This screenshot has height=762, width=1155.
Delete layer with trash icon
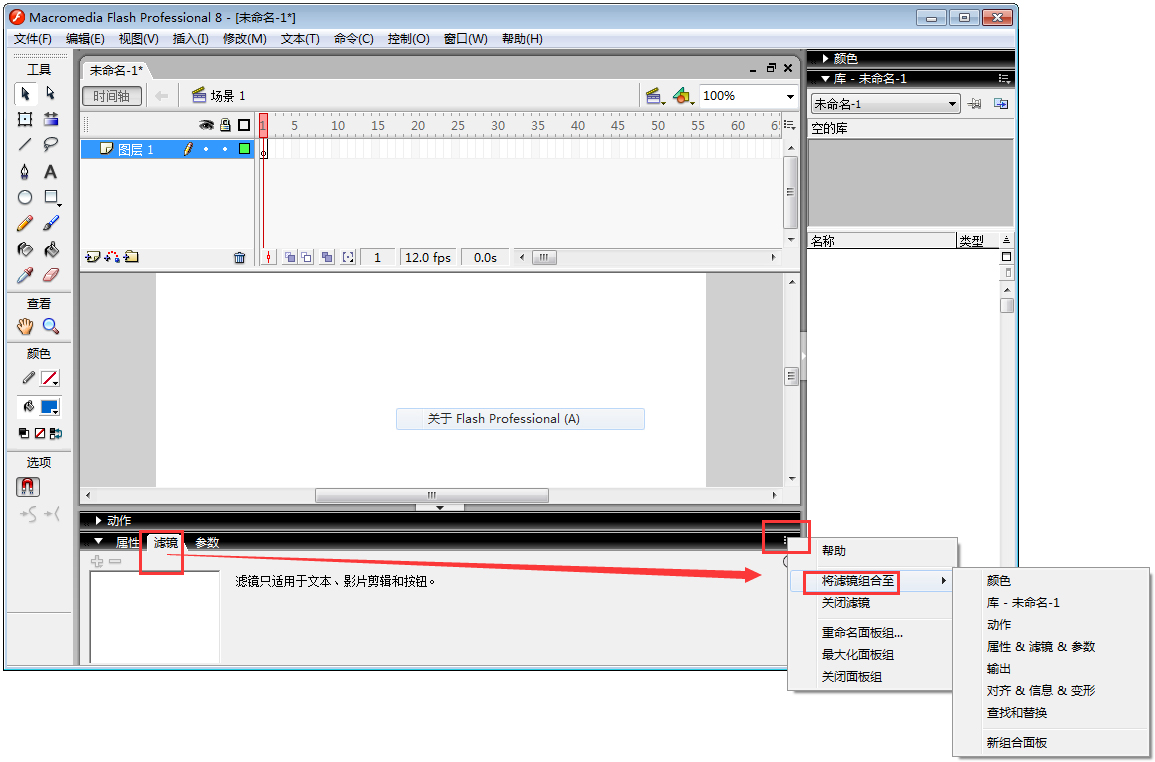click(x=239, y=258)
